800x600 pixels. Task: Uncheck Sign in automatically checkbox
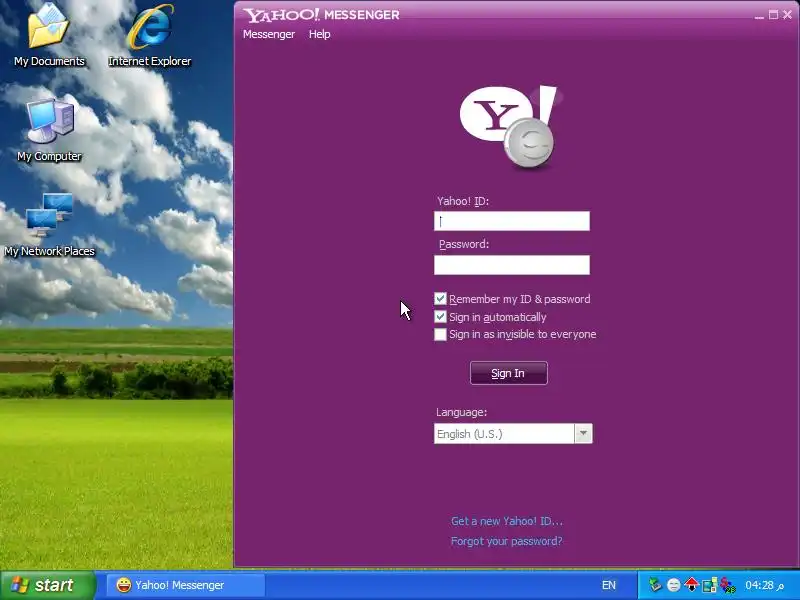click(x=440, y=317)
